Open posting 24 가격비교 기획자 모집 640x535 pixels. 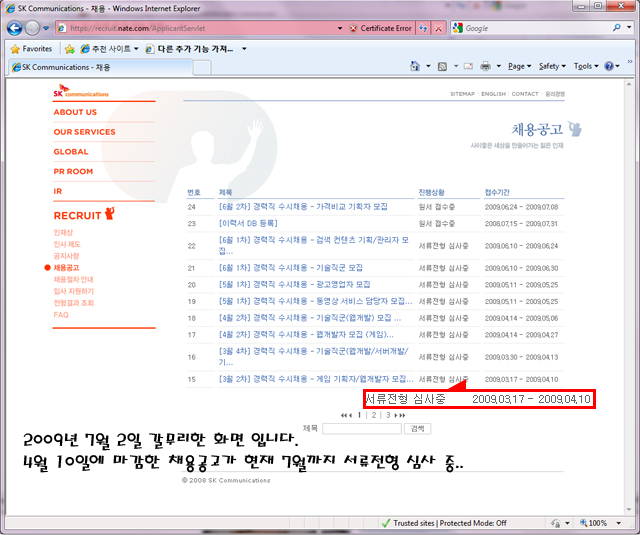coord(303,207)
